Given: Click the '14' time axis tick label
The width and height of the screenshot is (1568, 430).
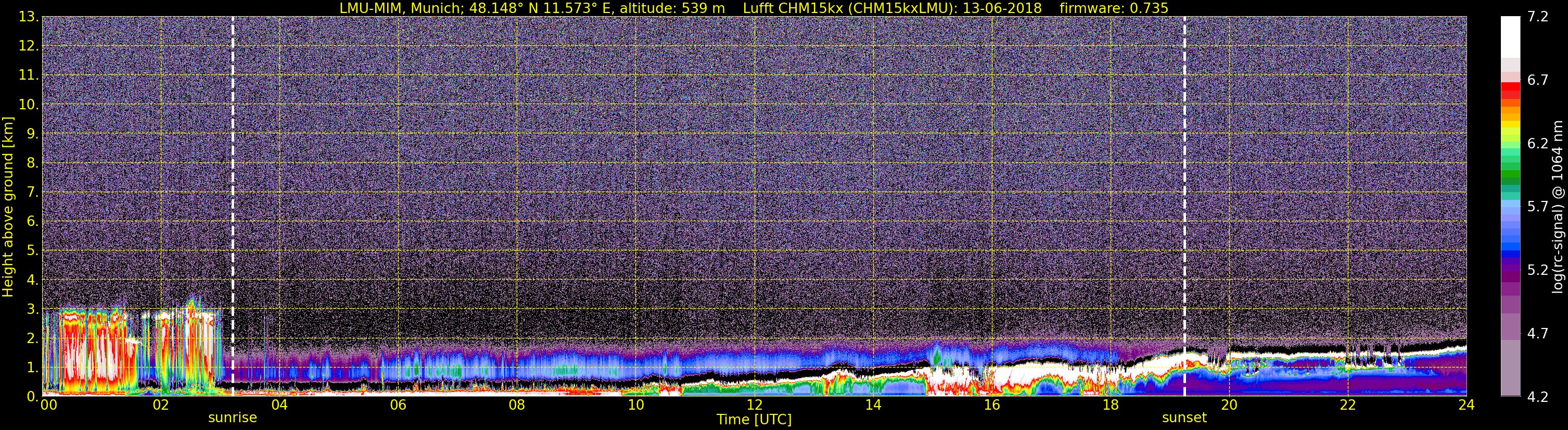Looking at the screenshot, I should [x=873, y=406].
